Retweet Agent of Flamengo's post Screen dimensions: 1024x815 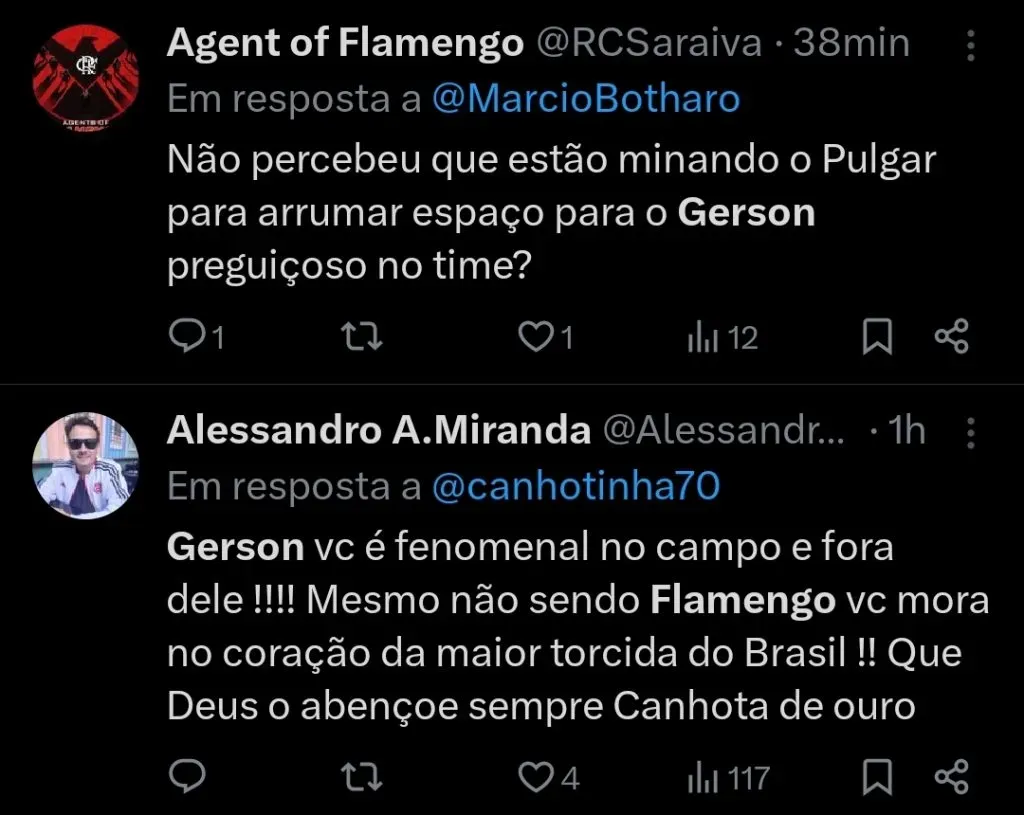point(361,336)
